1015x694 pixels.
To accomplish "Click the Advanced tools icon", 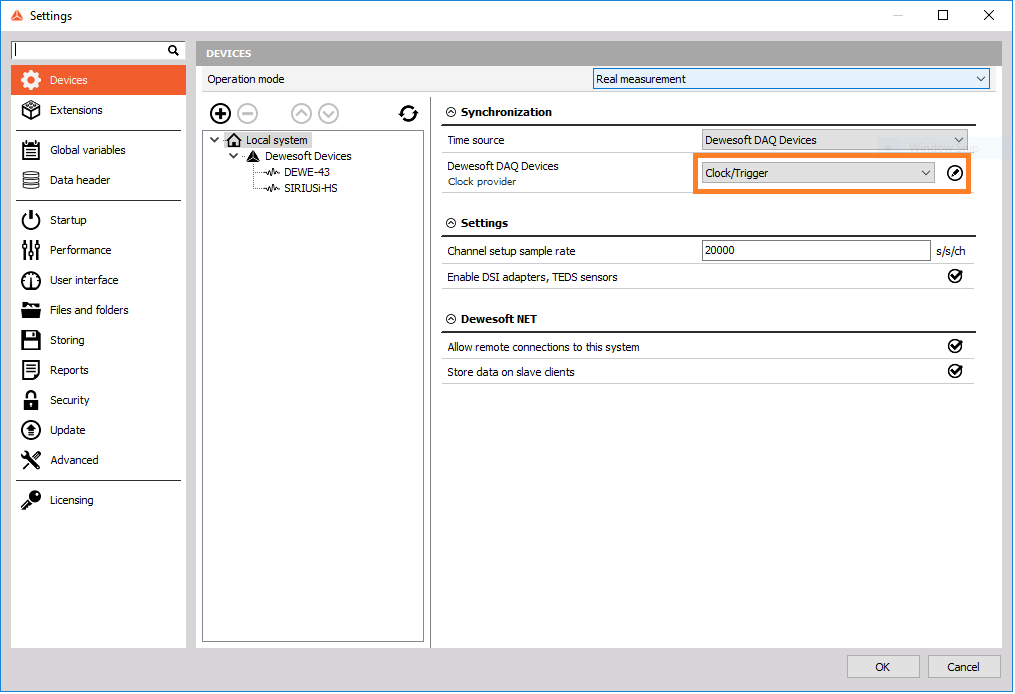I will (30, 460).
